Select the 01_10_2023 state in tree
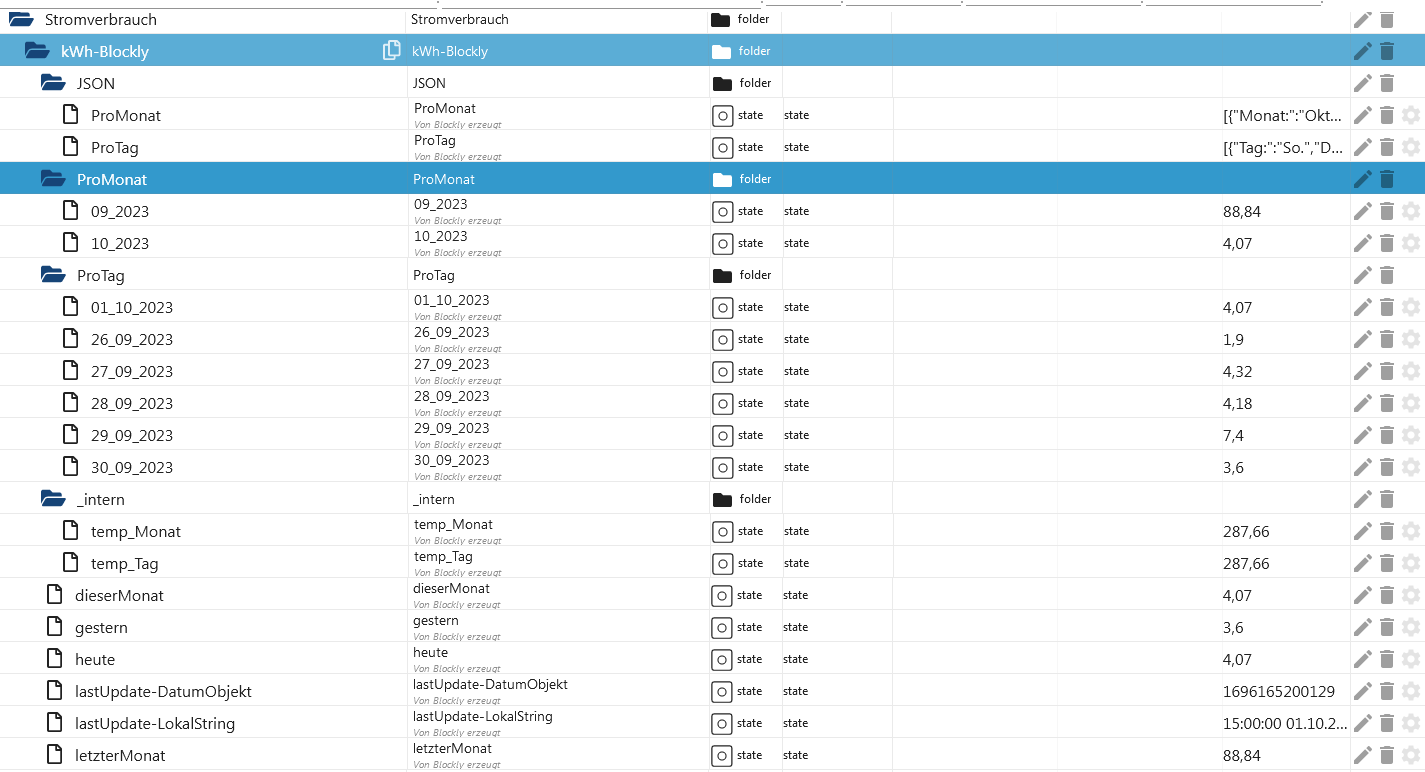 (131, 307)
